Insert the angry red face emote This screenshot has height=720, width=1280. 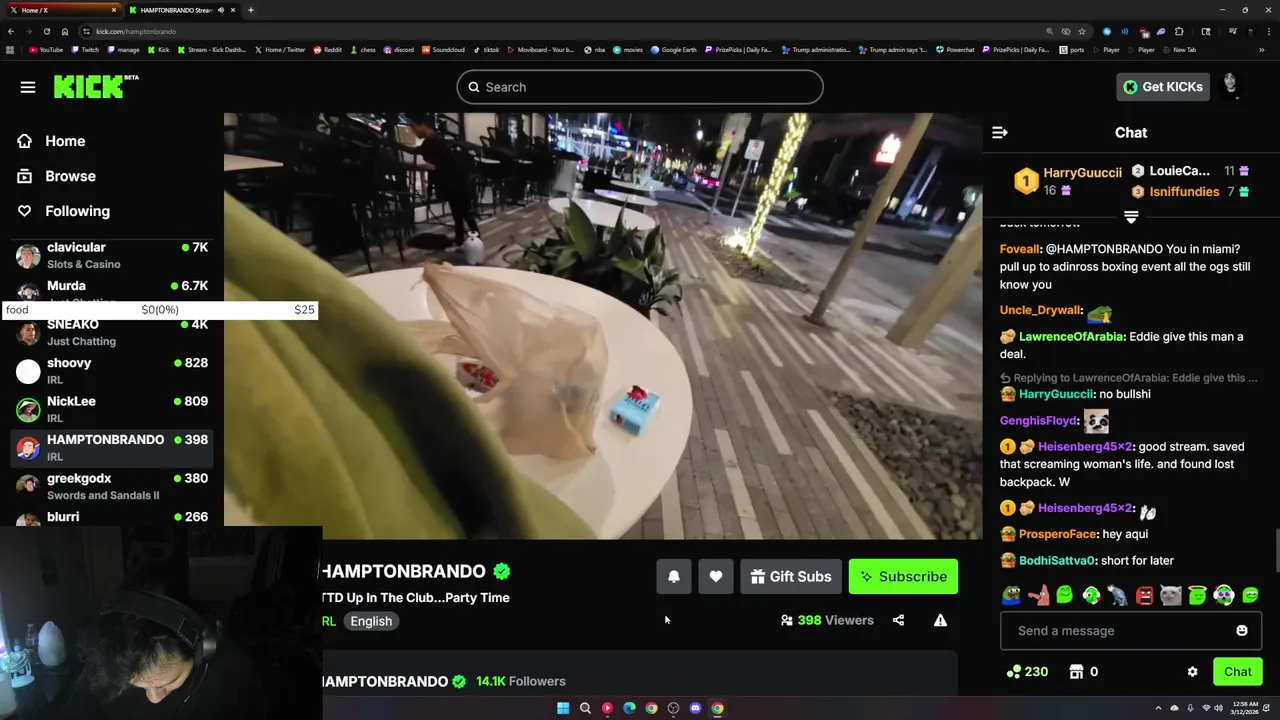point(1144,595)
